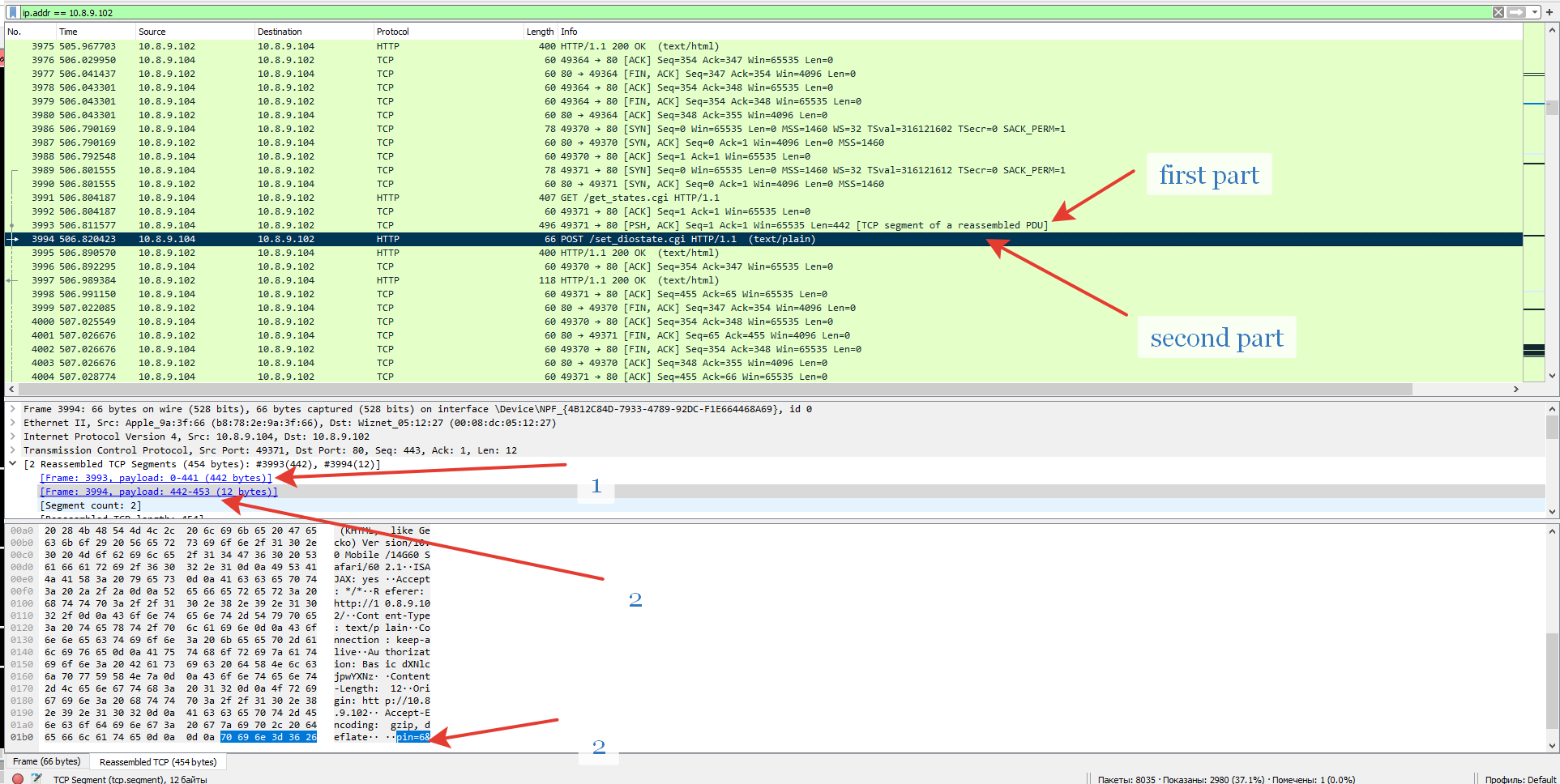Expand Internet Protocol Version 4 row

[x=13, y=437]
